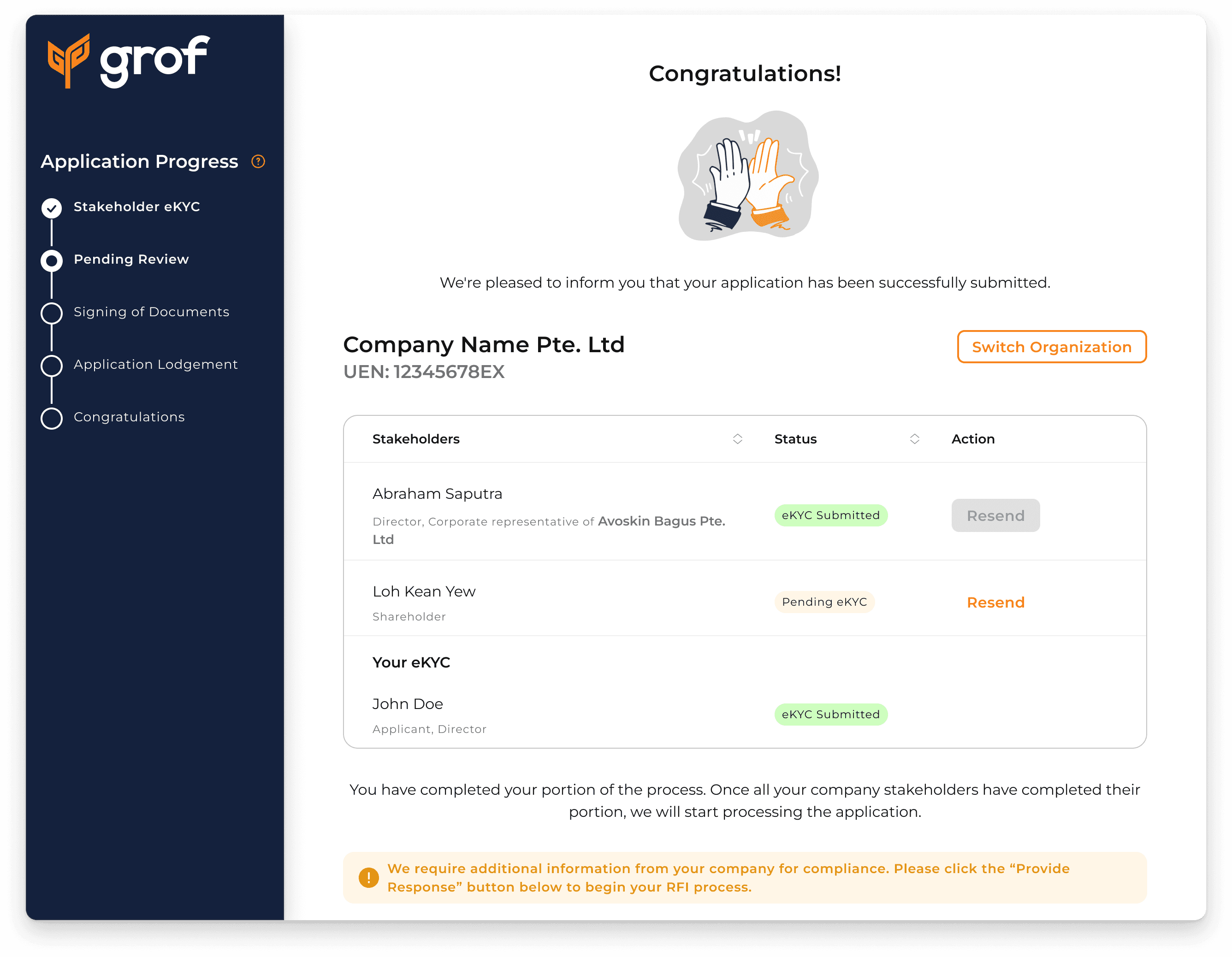Select the Pending Review step label
This screenshot has height=957, width=1232.
point(131,260)
